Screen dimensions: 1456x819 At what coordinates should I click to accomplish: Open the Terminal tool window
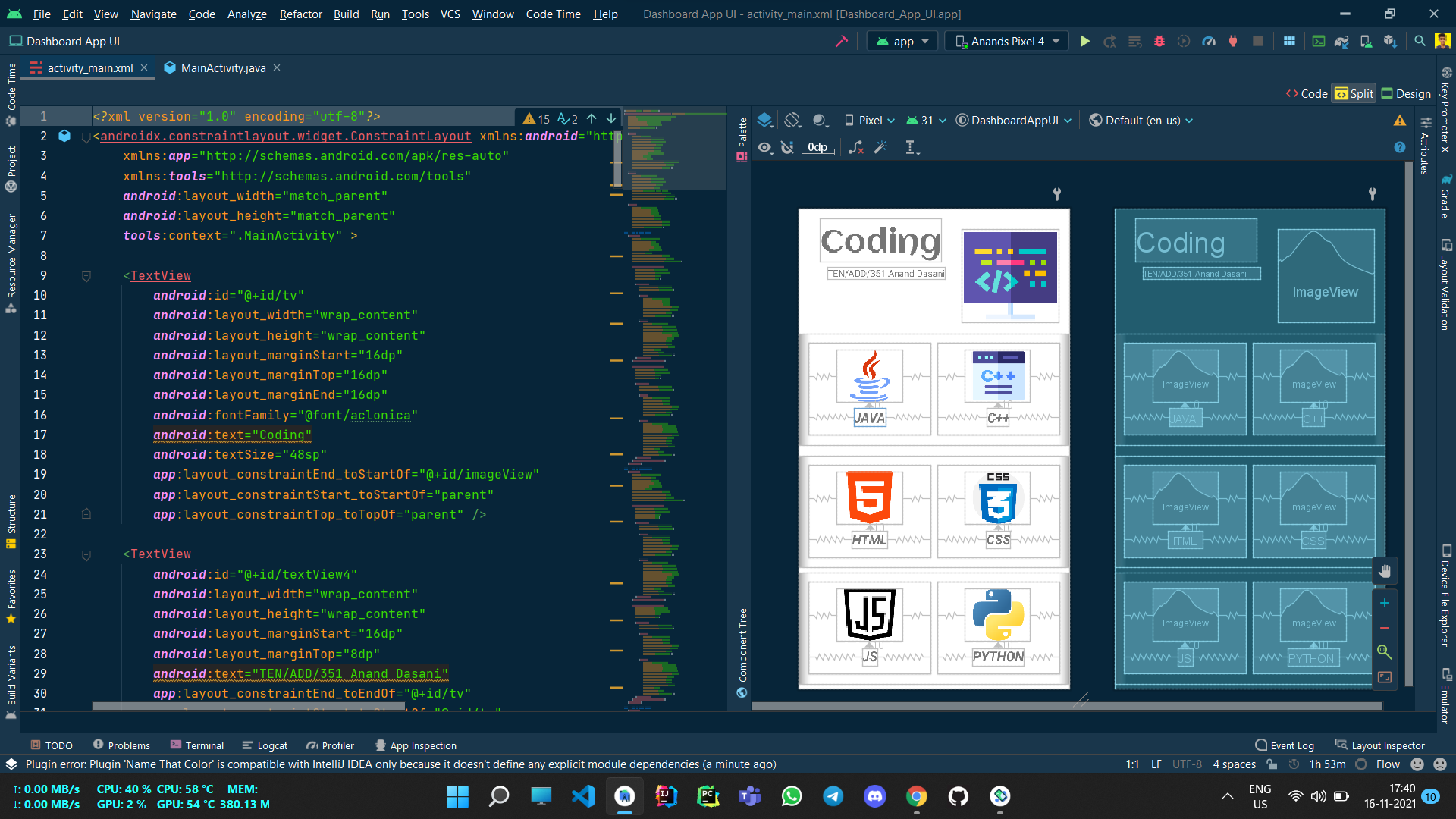pyautogui.click(x=197, y=745)
